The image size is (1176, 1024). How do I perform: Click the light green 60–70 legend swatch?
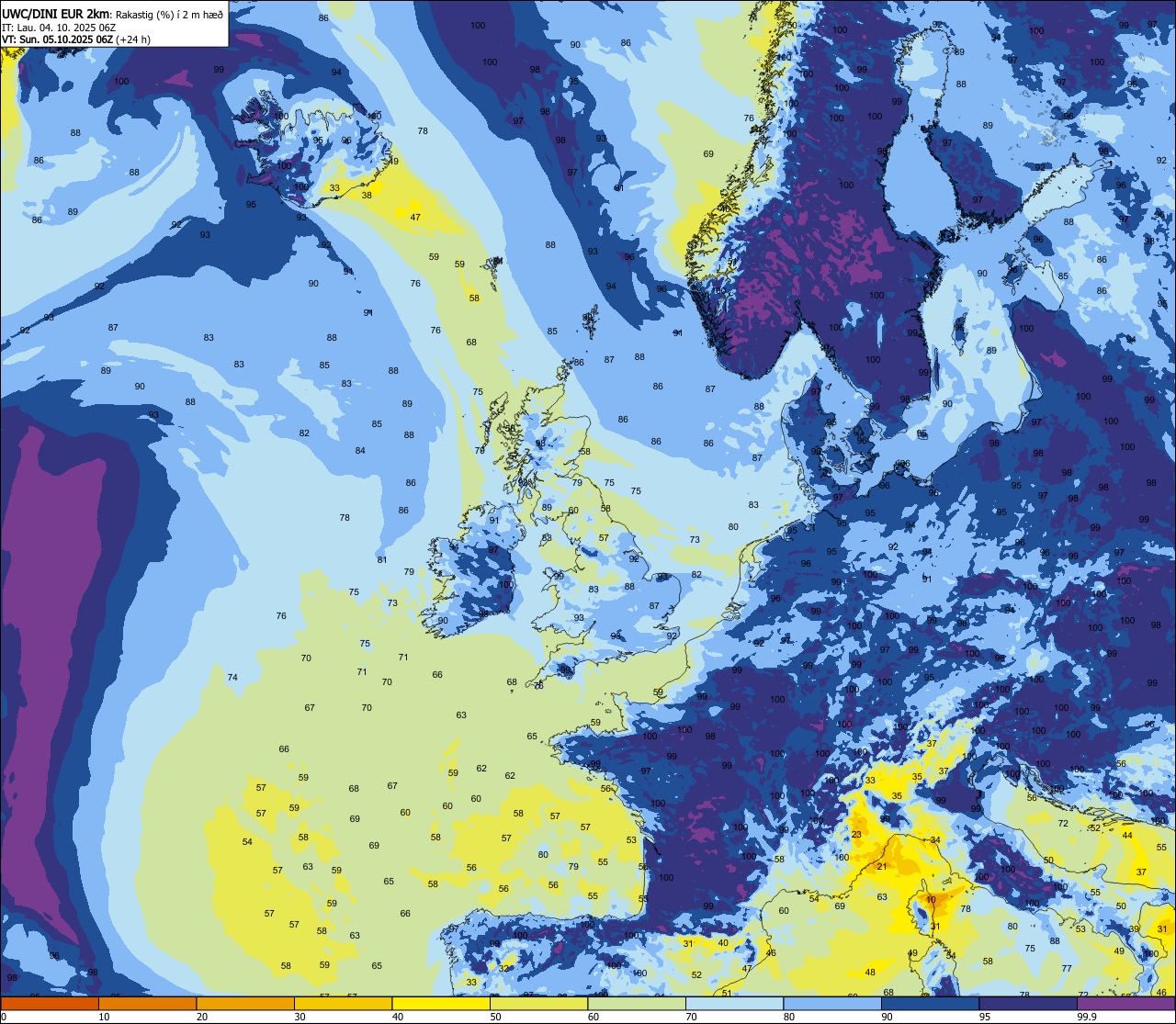point(637,1003)
